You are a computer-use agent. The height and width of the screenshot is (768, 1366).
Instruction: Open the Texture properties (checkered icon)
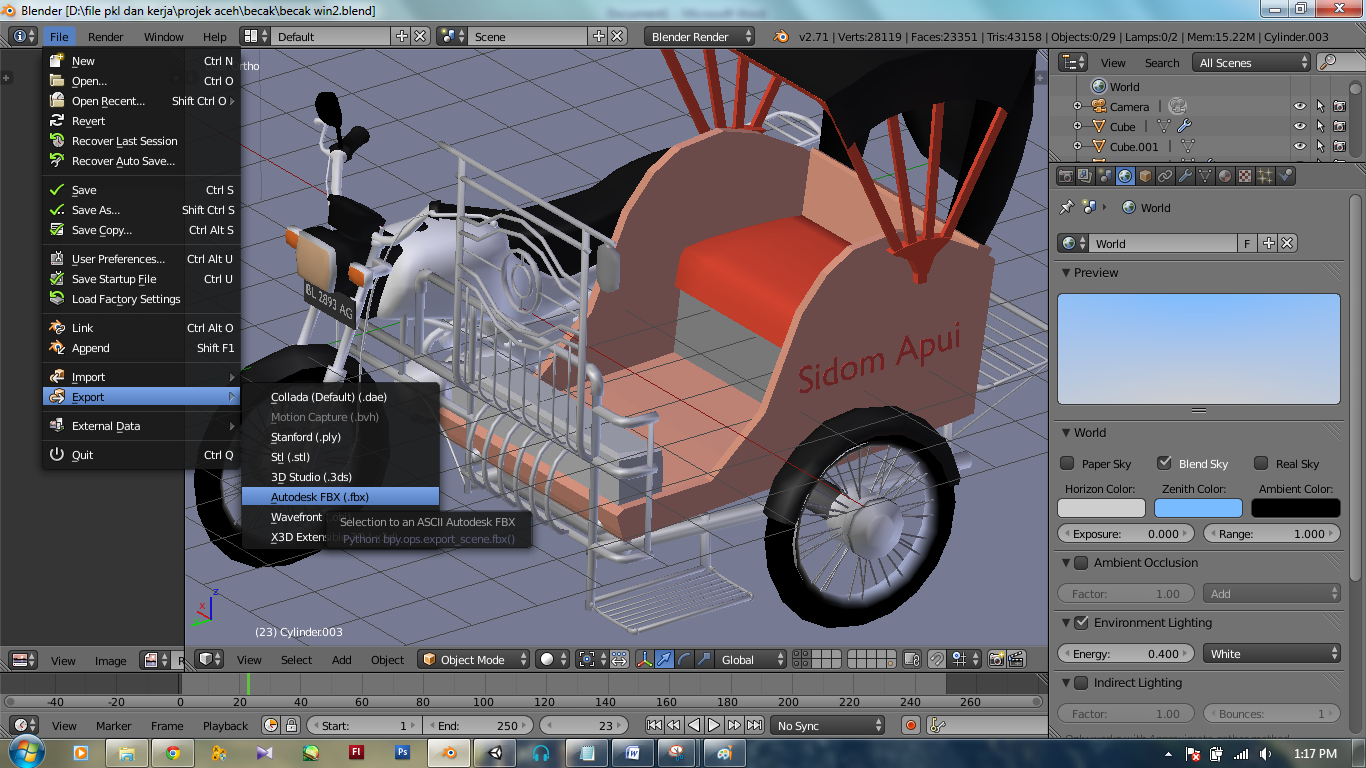pyautogui.click(x=1246, y=175)
